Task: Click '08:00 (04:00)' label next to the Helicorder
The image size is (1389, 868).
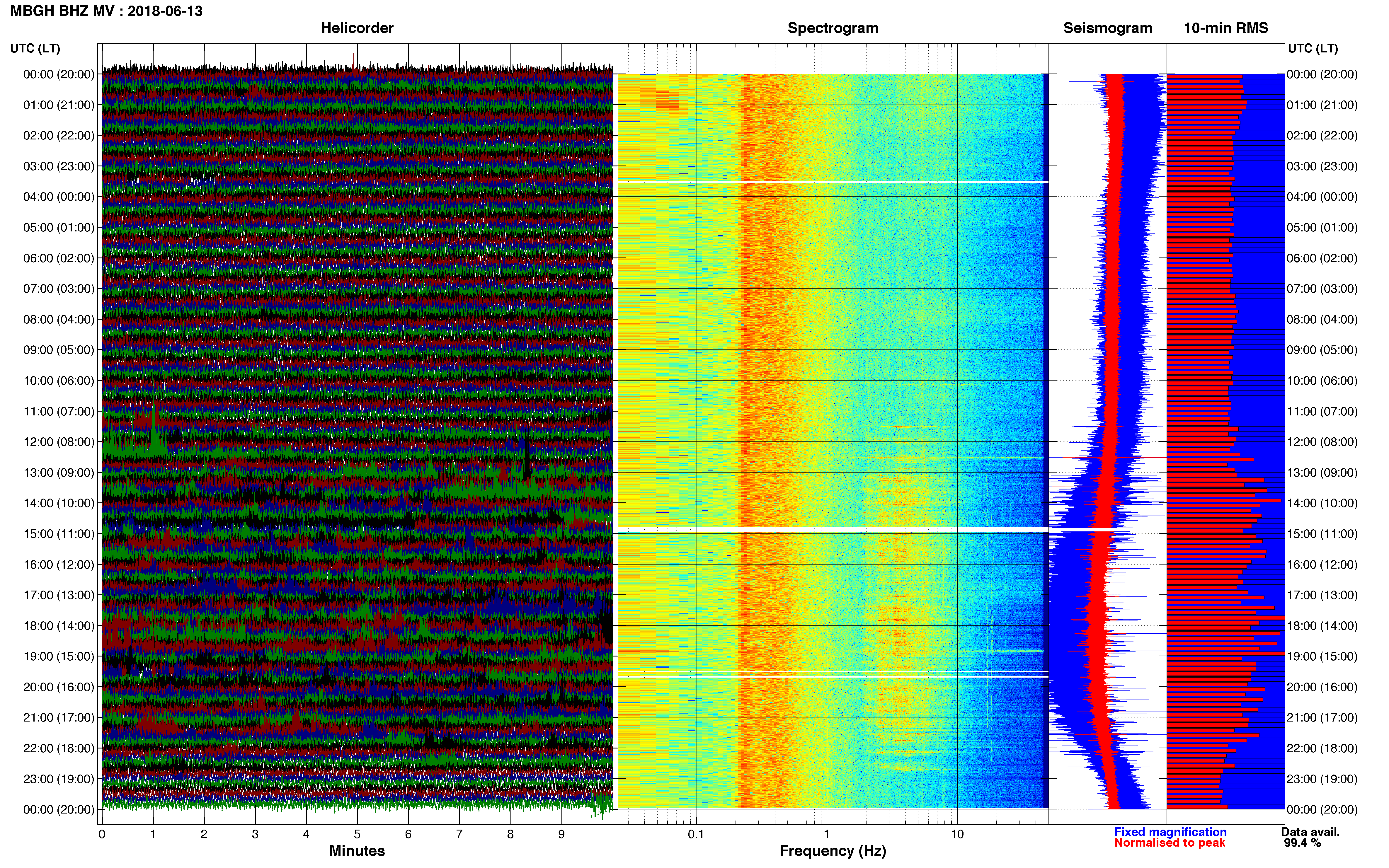Action: (x=59, y=319)
